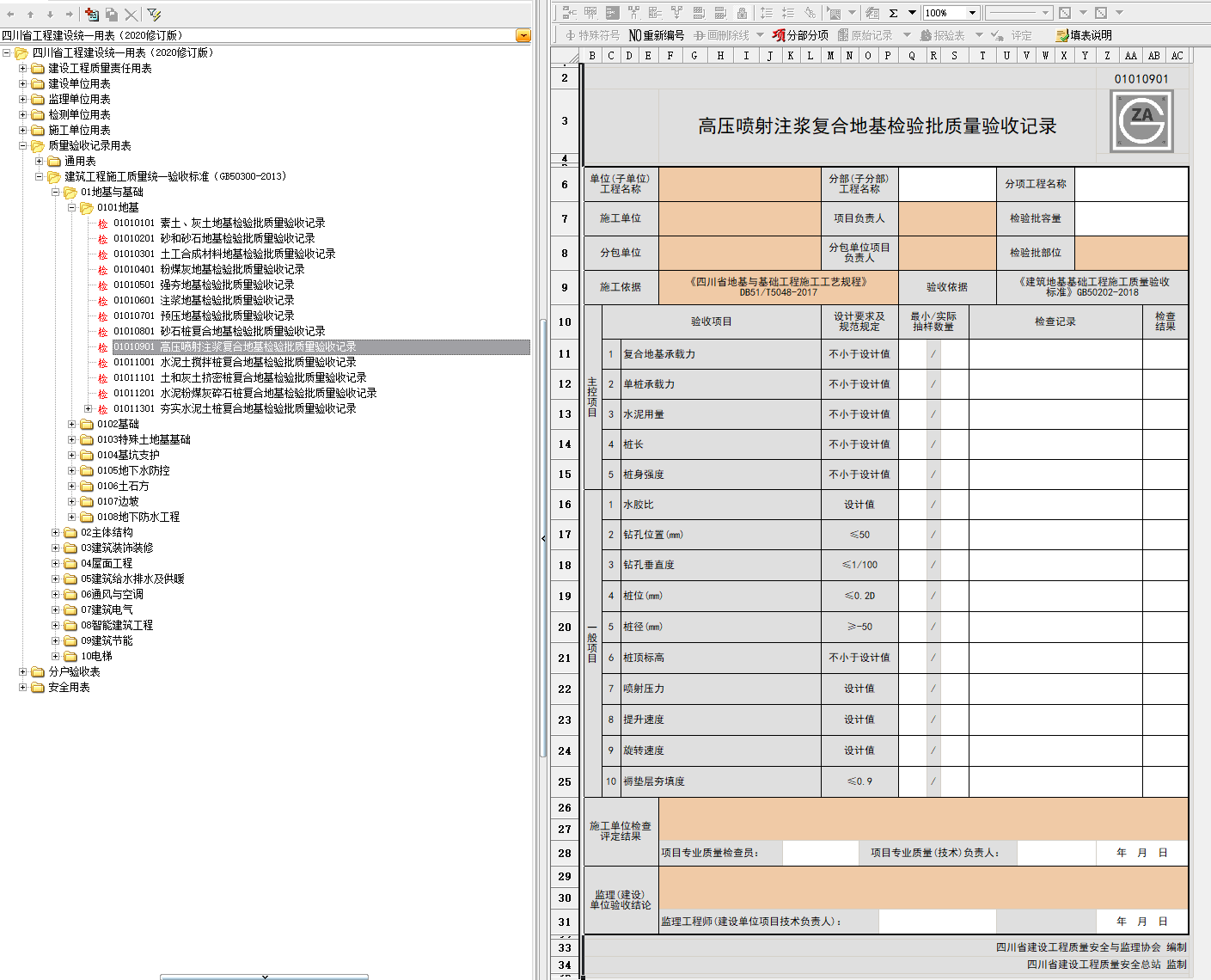Click the down arrow move icon
This screenshot has height=980, width=1211.
50,15
